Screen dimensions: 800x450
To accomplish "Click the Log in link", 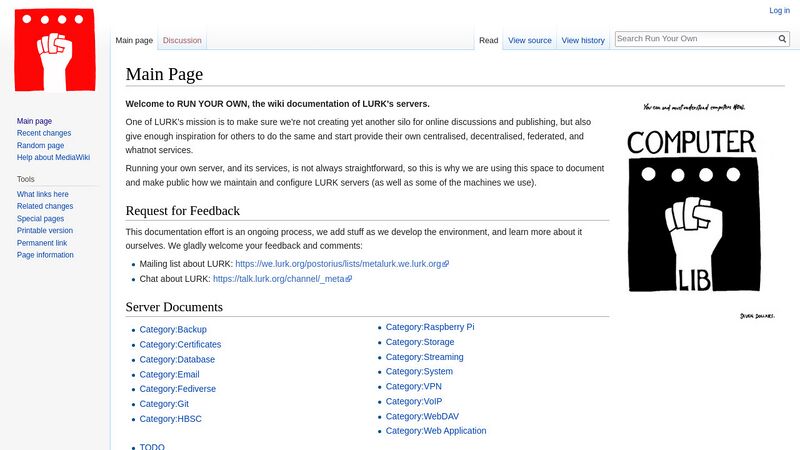I will pos(779,11).
